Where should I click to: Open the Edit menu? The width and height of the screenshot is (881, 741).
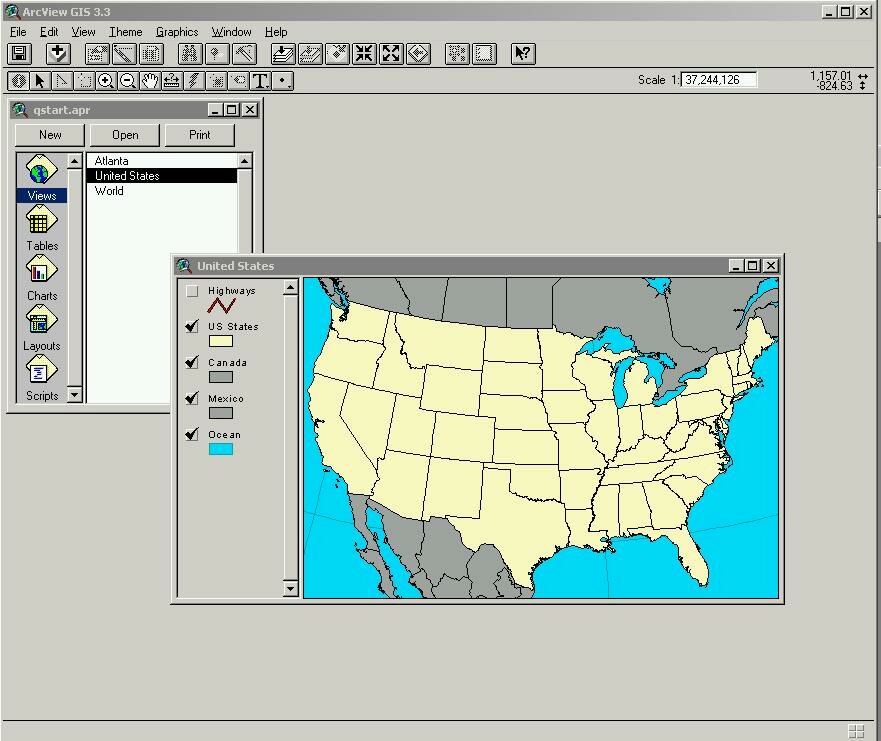49,32
